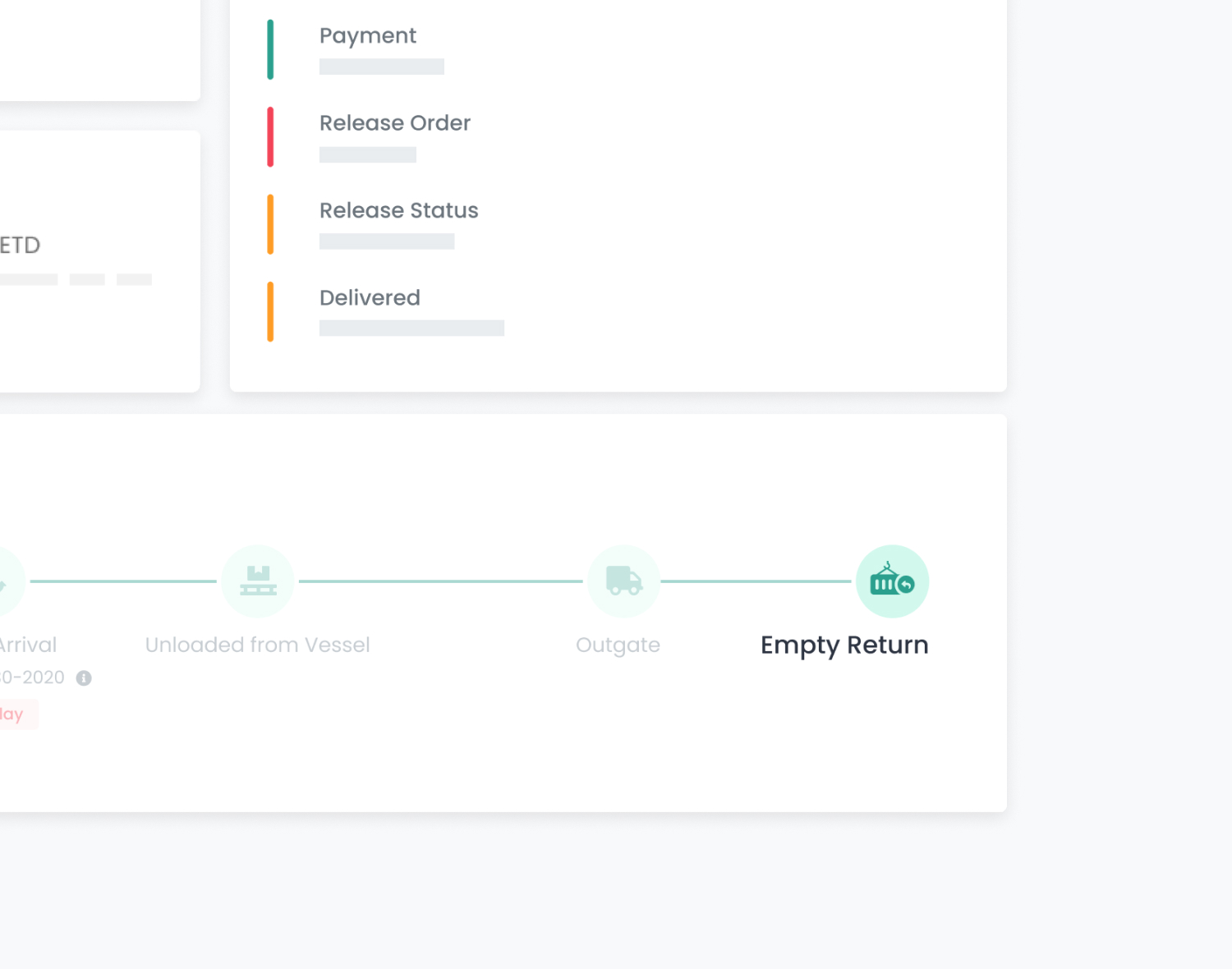Click the Empty Return container icon

pyautogui.click(x=892, y=581)
